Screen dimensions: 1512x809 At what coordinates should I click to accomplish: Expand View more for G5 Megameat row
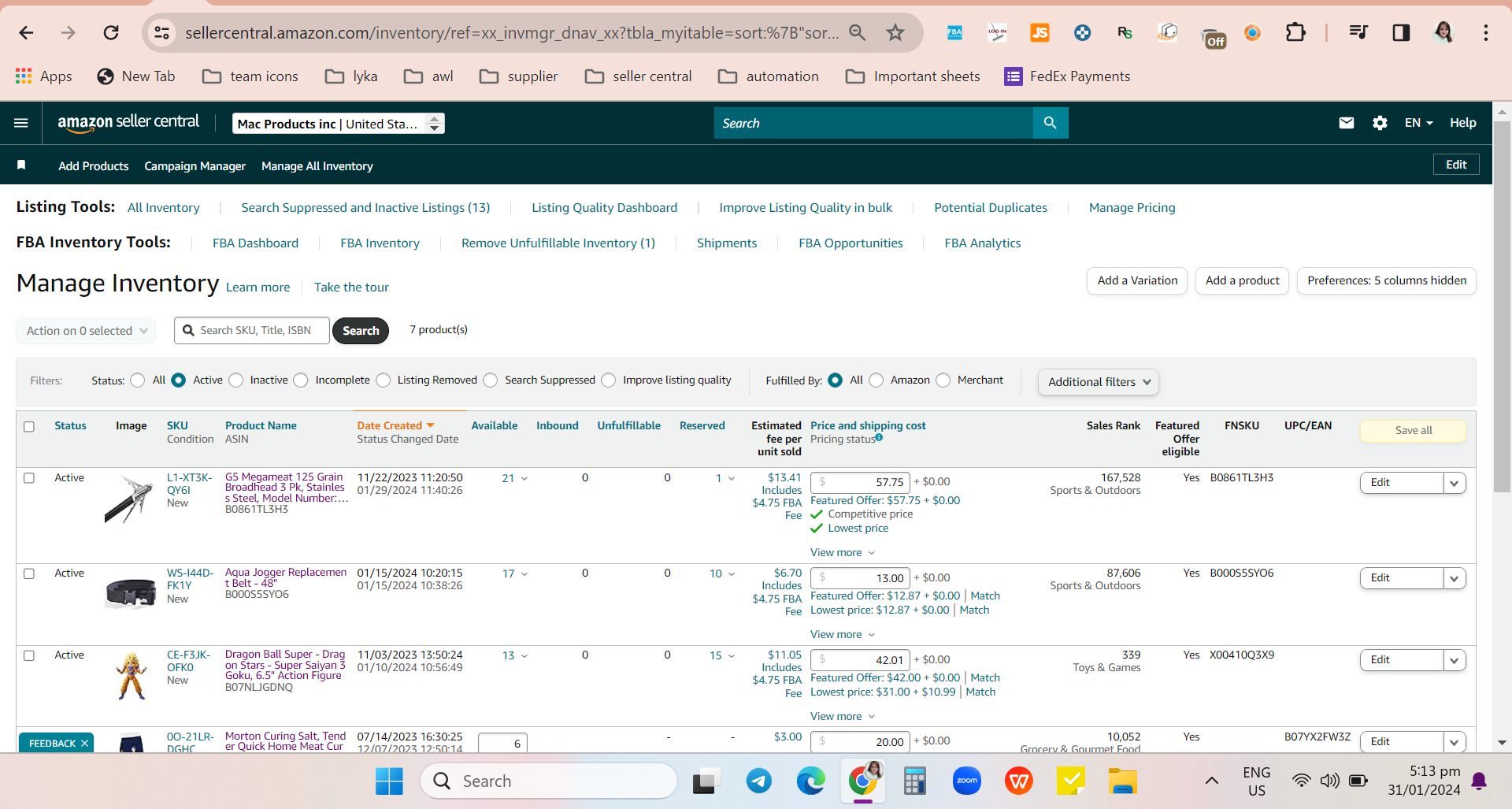coord(843,553)
